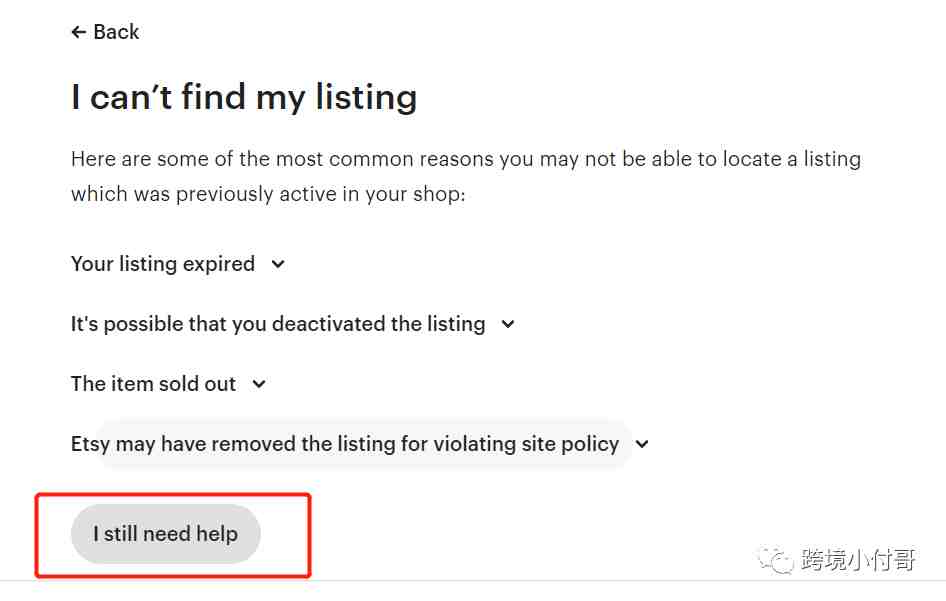Click the 跨境小付哥 watermark text

(x=859, y=560)
